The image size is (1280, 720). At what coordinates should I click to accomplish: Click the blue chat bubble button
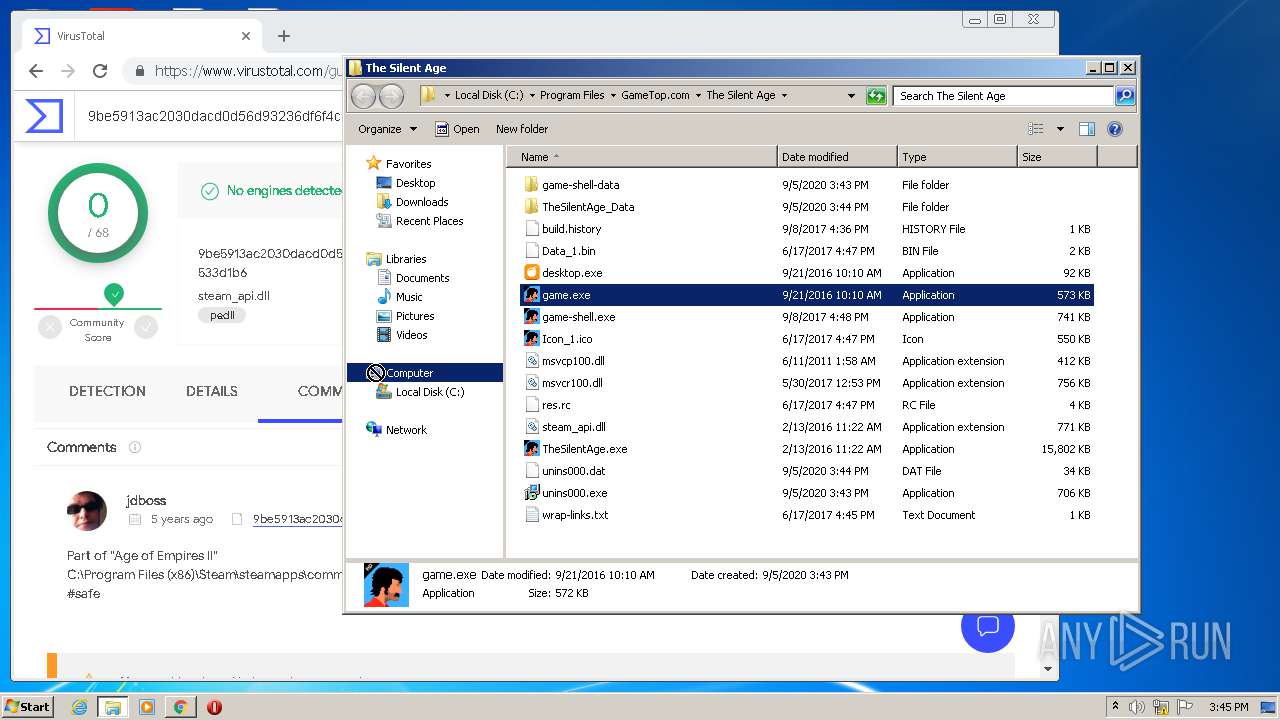[988, 627]
